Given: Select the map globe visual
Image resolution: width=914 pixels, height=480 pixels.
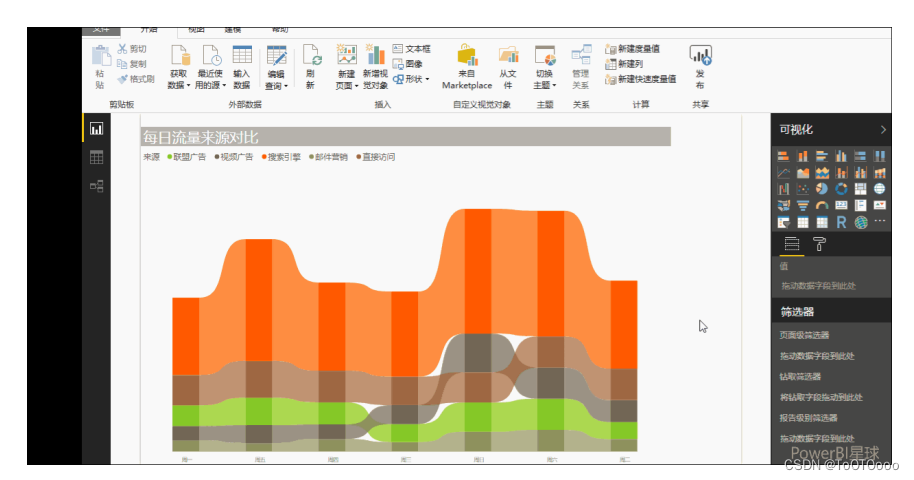Looking at the screenshot, I should click(x=880, y=189).
